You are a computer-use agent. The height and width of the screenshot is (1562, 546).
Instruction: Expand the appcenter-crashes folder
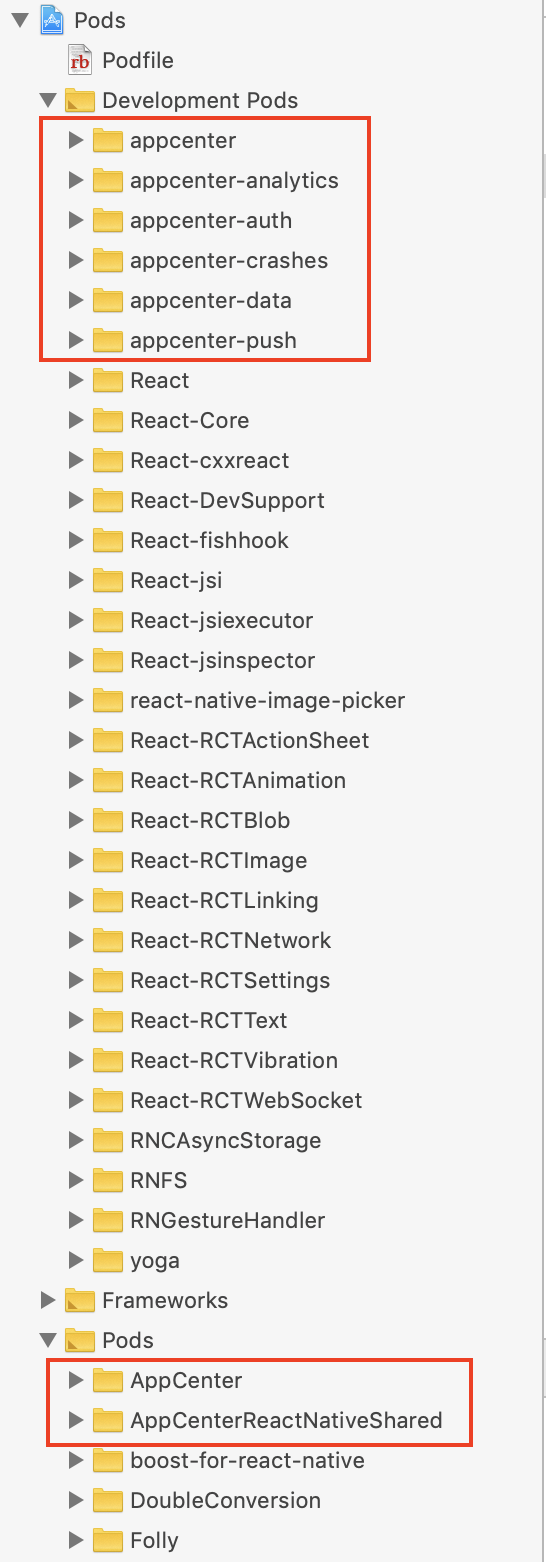[75, 260]
